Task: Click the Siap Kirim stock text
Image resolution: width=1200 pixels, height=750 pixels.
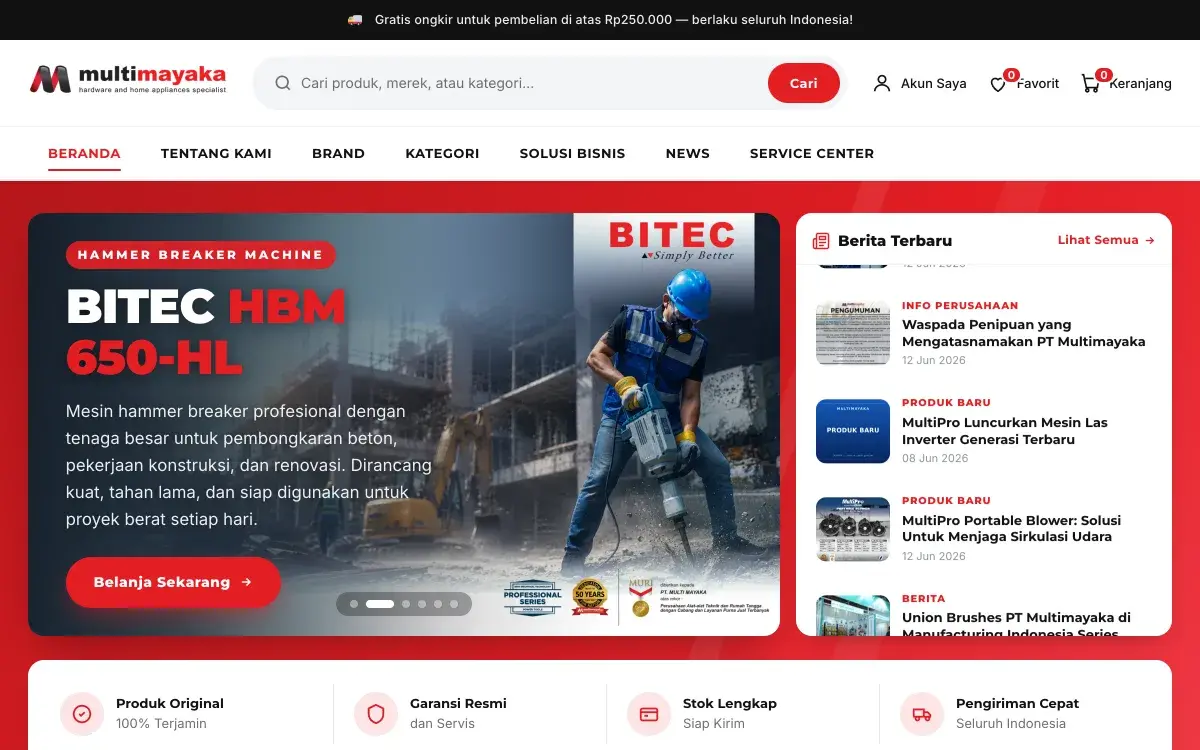Action: click(714, 723)
